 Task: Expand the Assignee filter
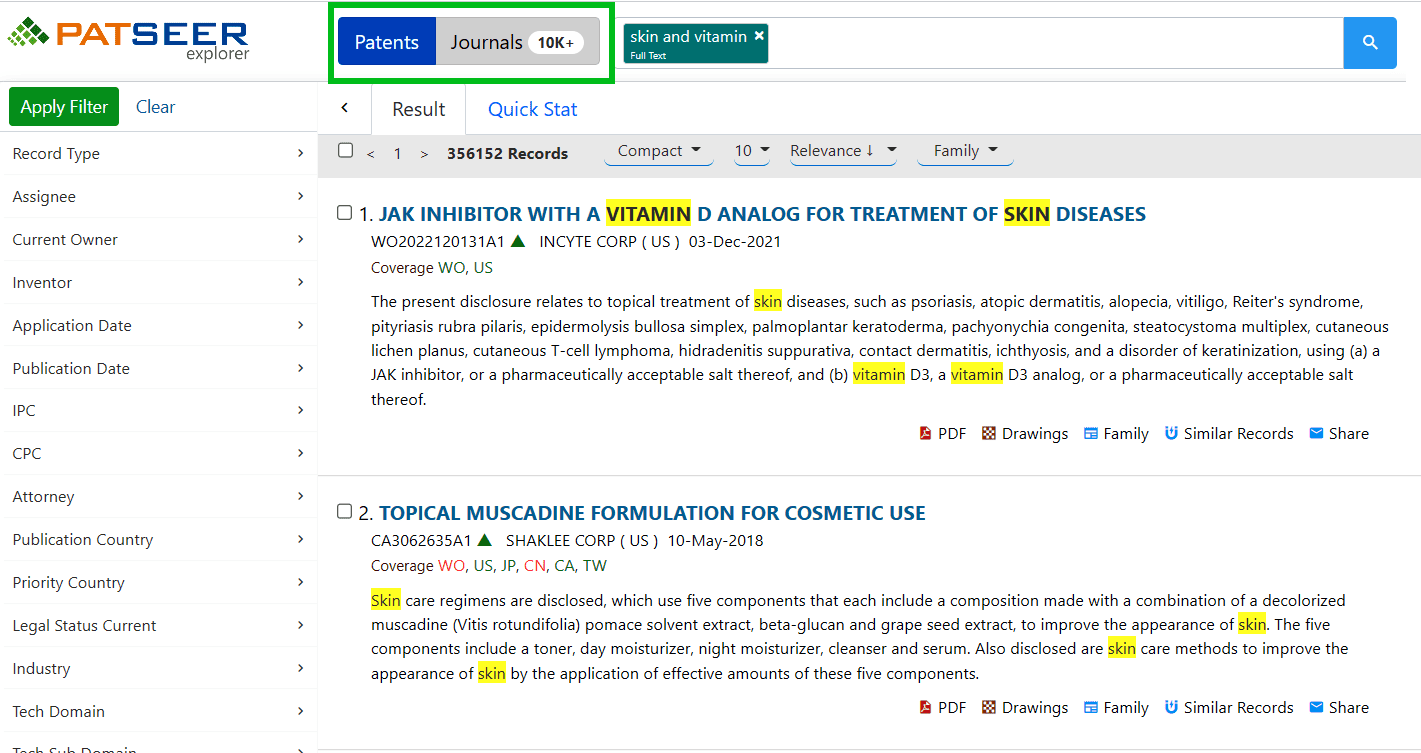(x=158, y=197)
